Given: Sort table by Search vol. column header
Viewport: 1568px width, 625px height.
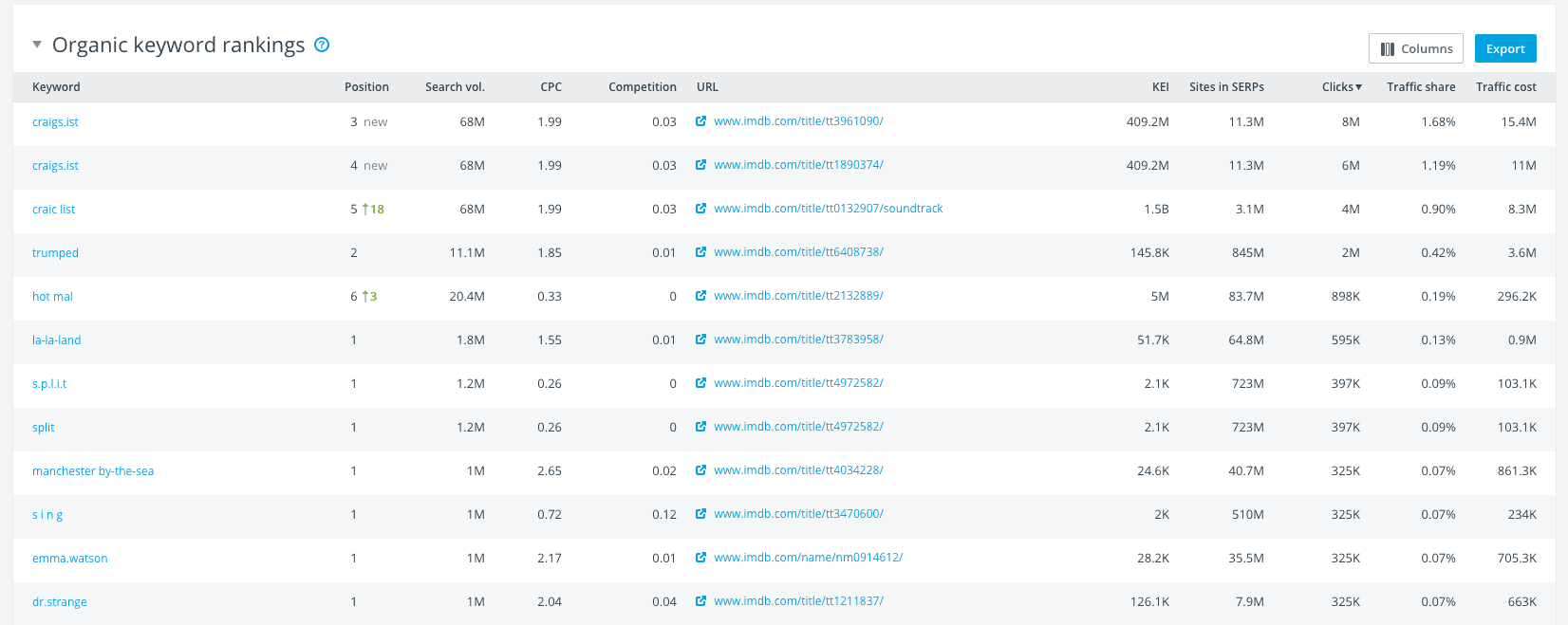Looking at the screenshot, I should [455, 86].
